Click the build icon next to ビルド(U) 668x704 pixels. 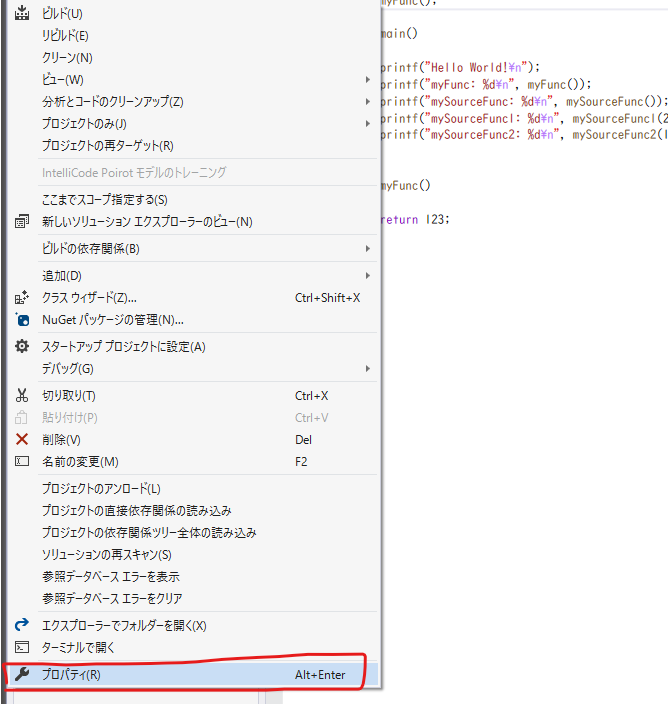[x=22, y=13]
